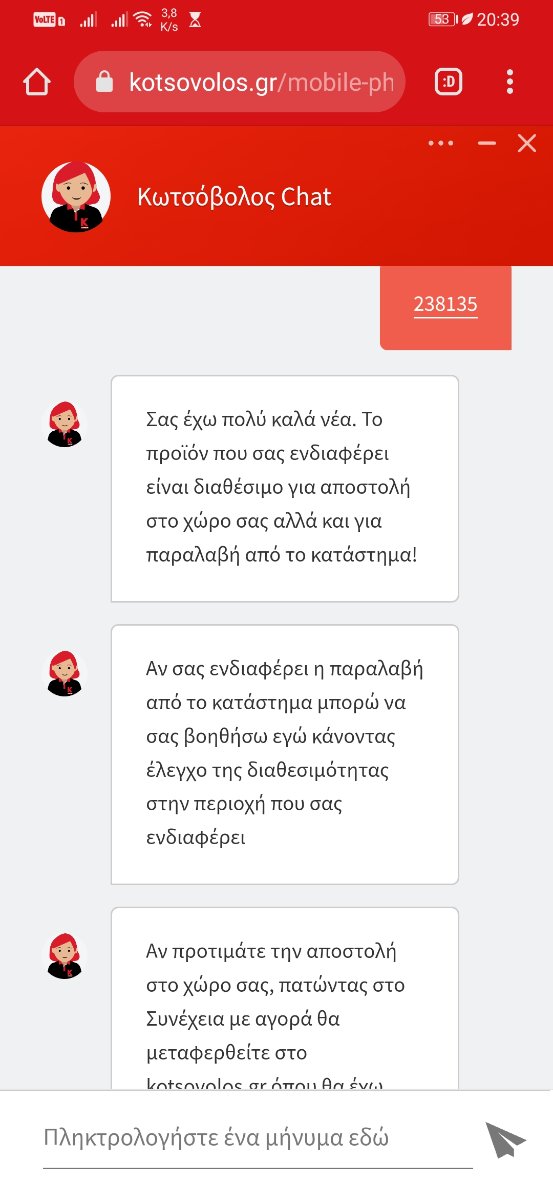Send message with paper plane icon
Viewport: 553px width, 1200px height.
click(x=506, y=1140)
